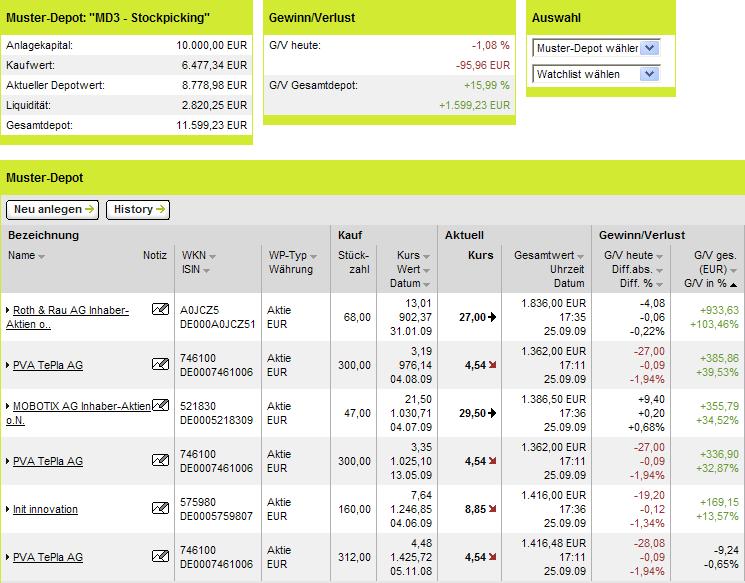The height and width of the screenshot is (583, 745).
Task: Open depot History button
Action: 138,210
